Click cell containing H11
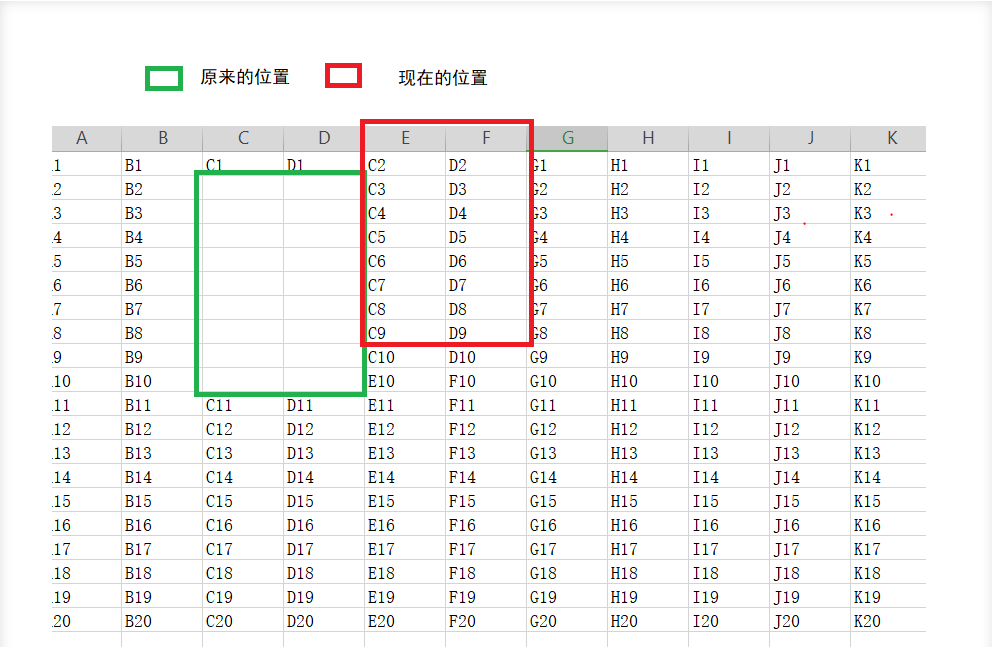This screenshot has width=992, height=647. tap(648, 405)
